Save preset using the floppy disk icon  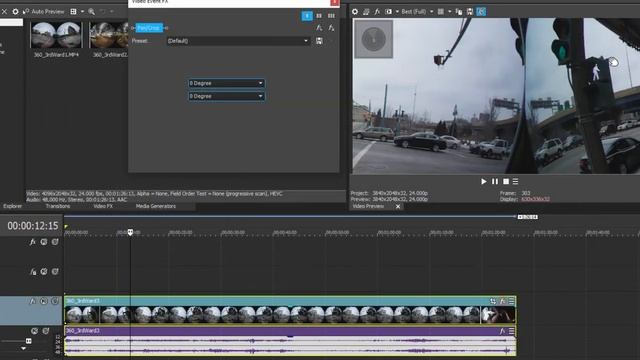pos(319,41)
